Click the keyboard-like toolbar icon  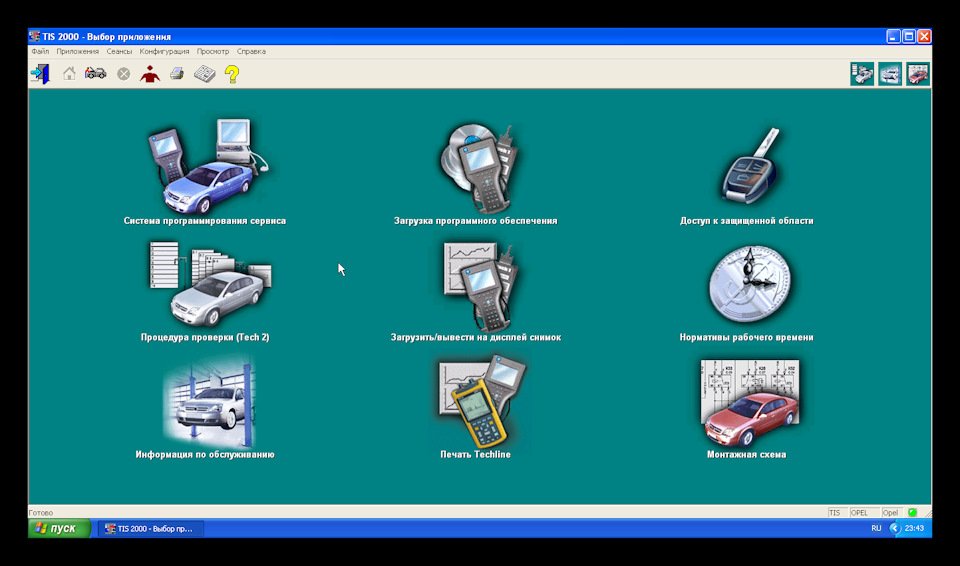coord(204,74)
